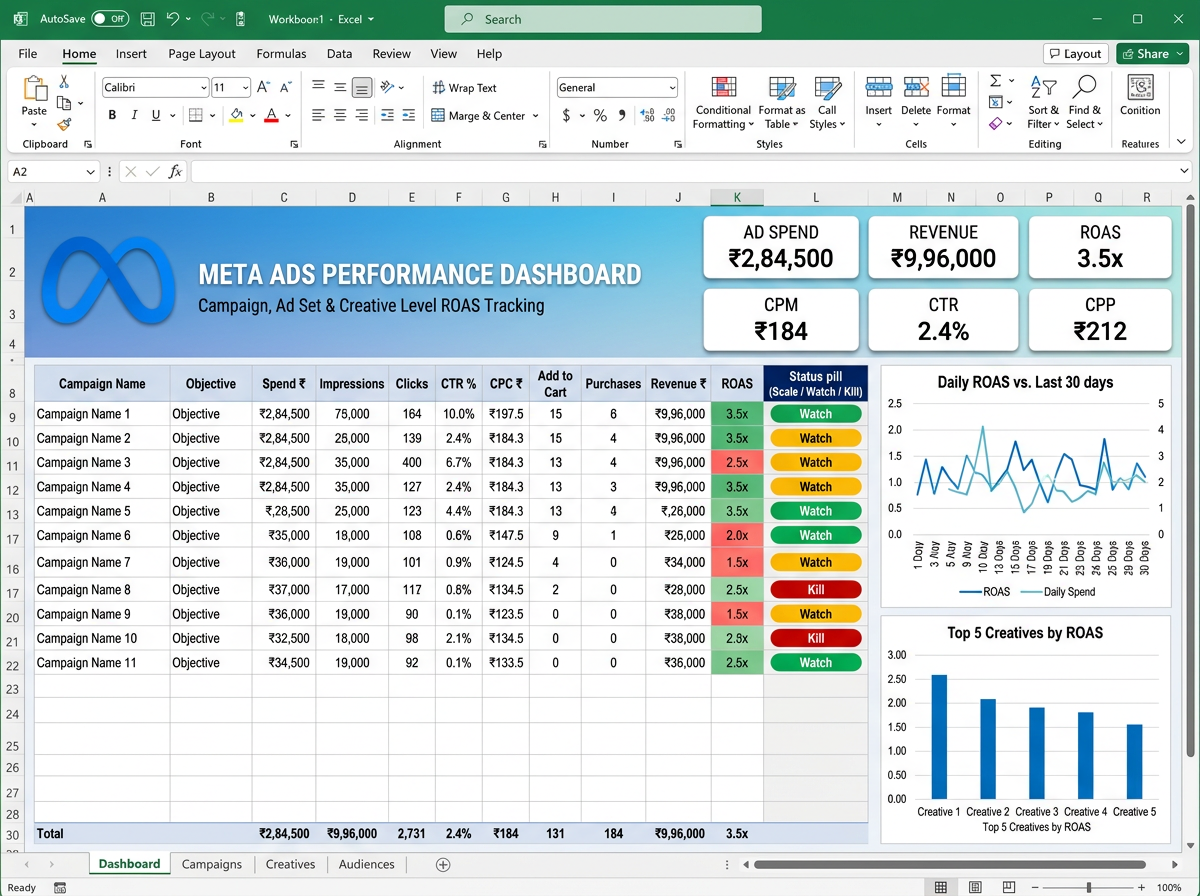Open the Find & Select dropdown
This screenshot has height=896, width=1200.
(1084, 103)
